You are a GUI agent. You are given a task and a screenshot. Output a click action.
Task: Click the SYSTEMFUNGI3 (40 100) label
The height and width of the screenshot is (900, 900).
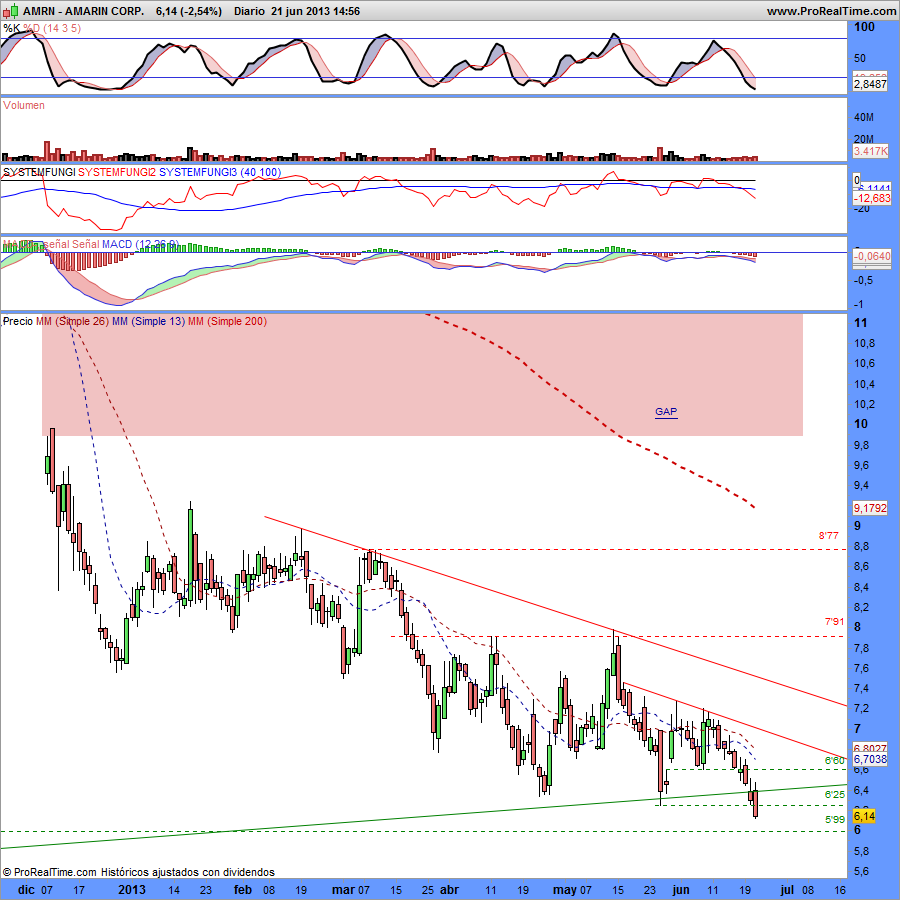click(x=220, y=172)
